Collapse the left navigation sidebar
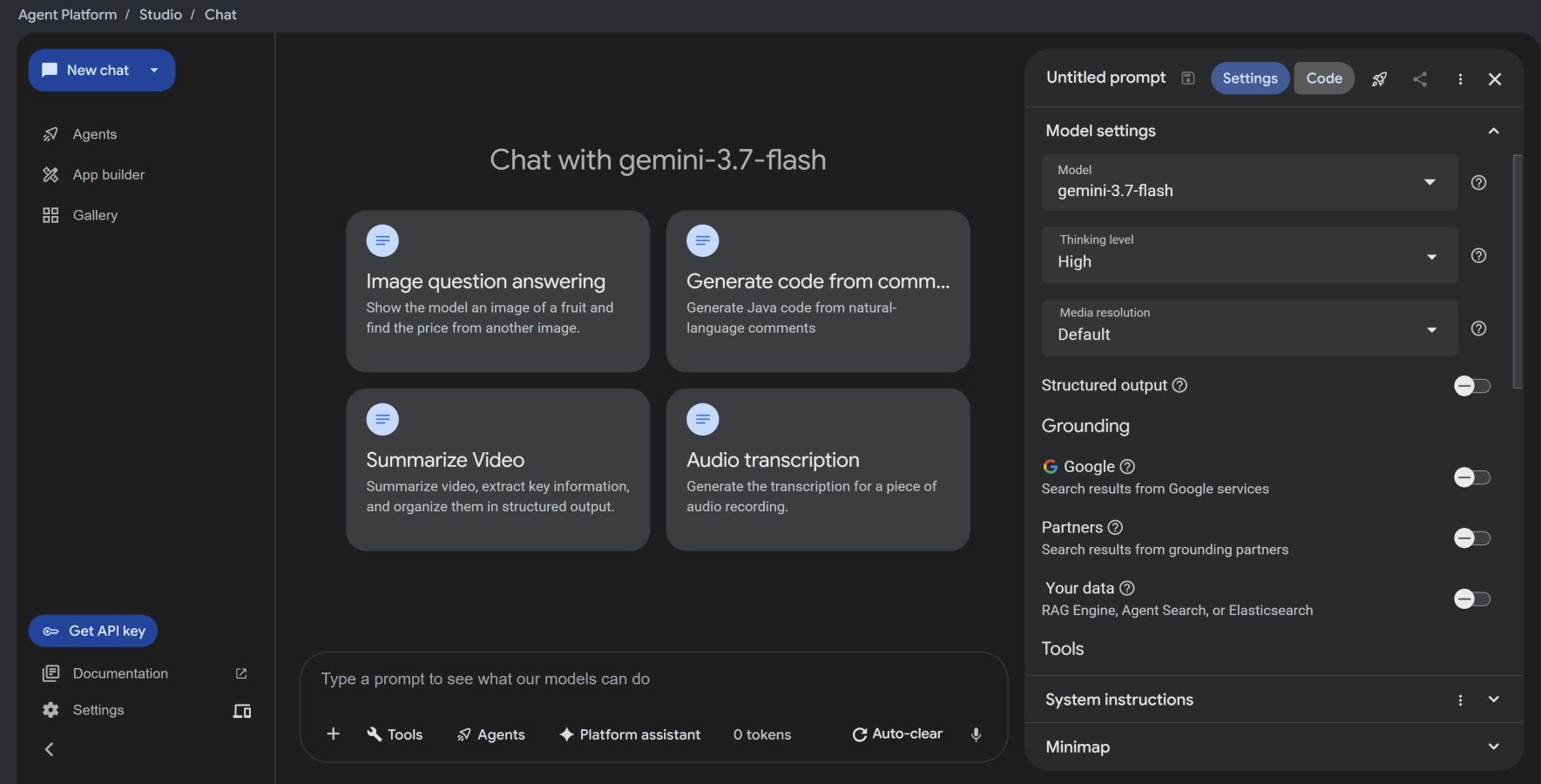Viewport: 1541px width, 784px height. point(50,749)
